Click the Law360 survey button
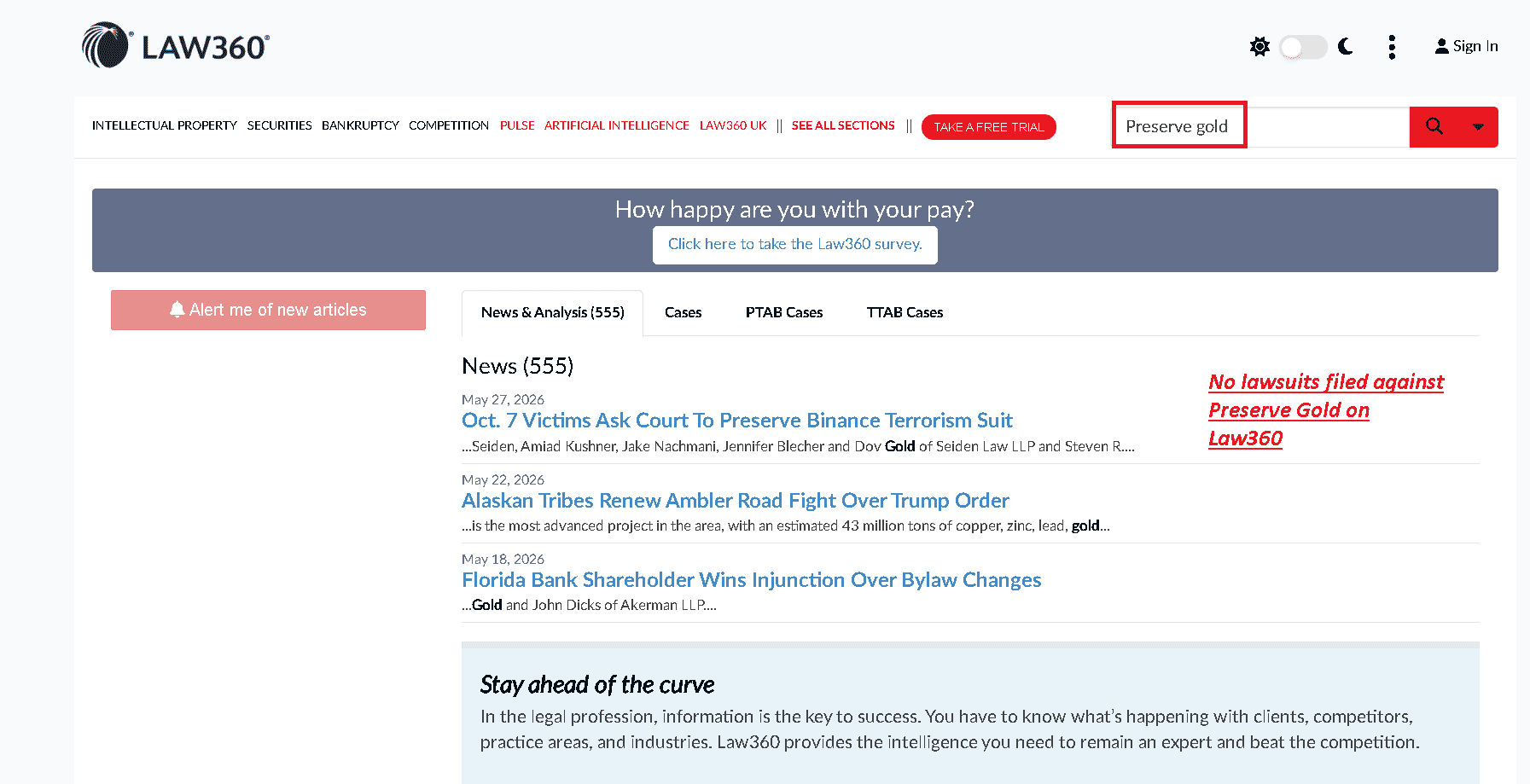This screenshot has width=1530, height=784. tap(794, 245)
